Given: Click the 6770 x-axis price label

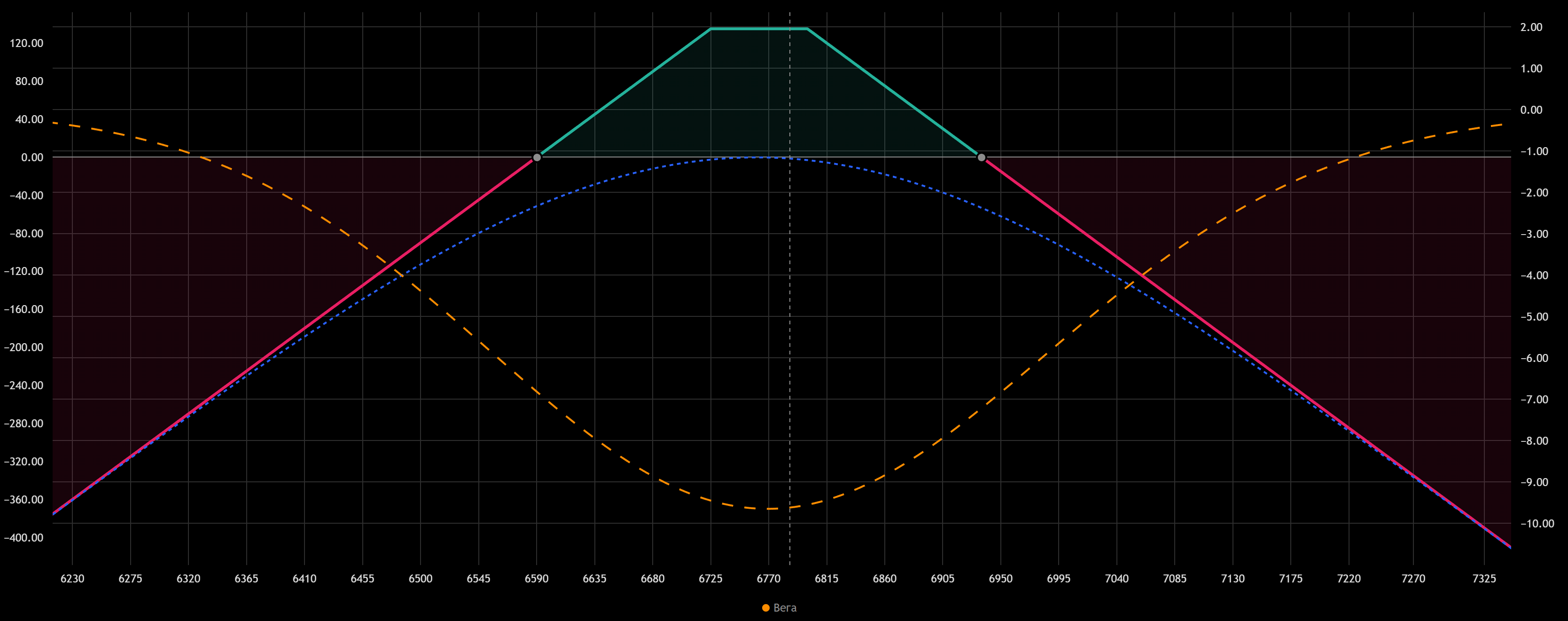Looking at the screenshot, I should coord(768,578).
